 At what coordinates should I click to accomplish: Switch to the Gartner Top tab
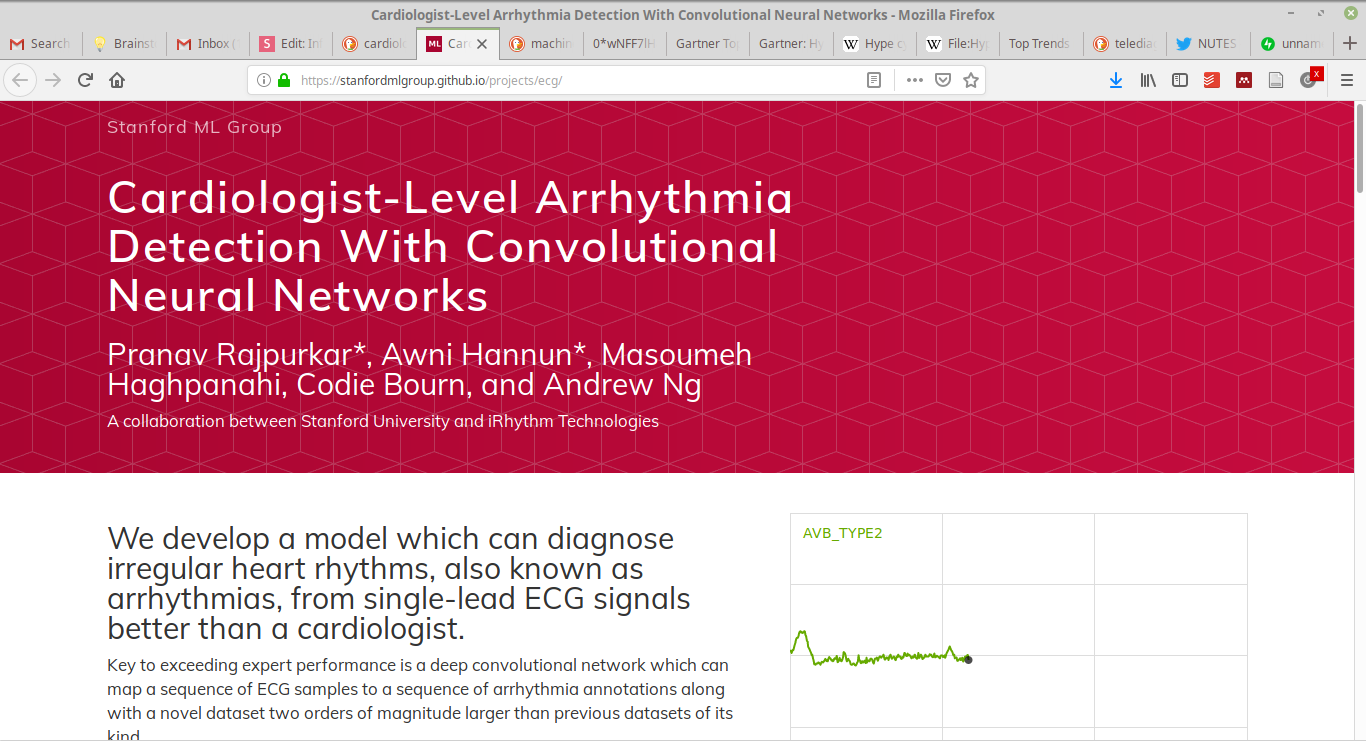click(x=708, y=44)
